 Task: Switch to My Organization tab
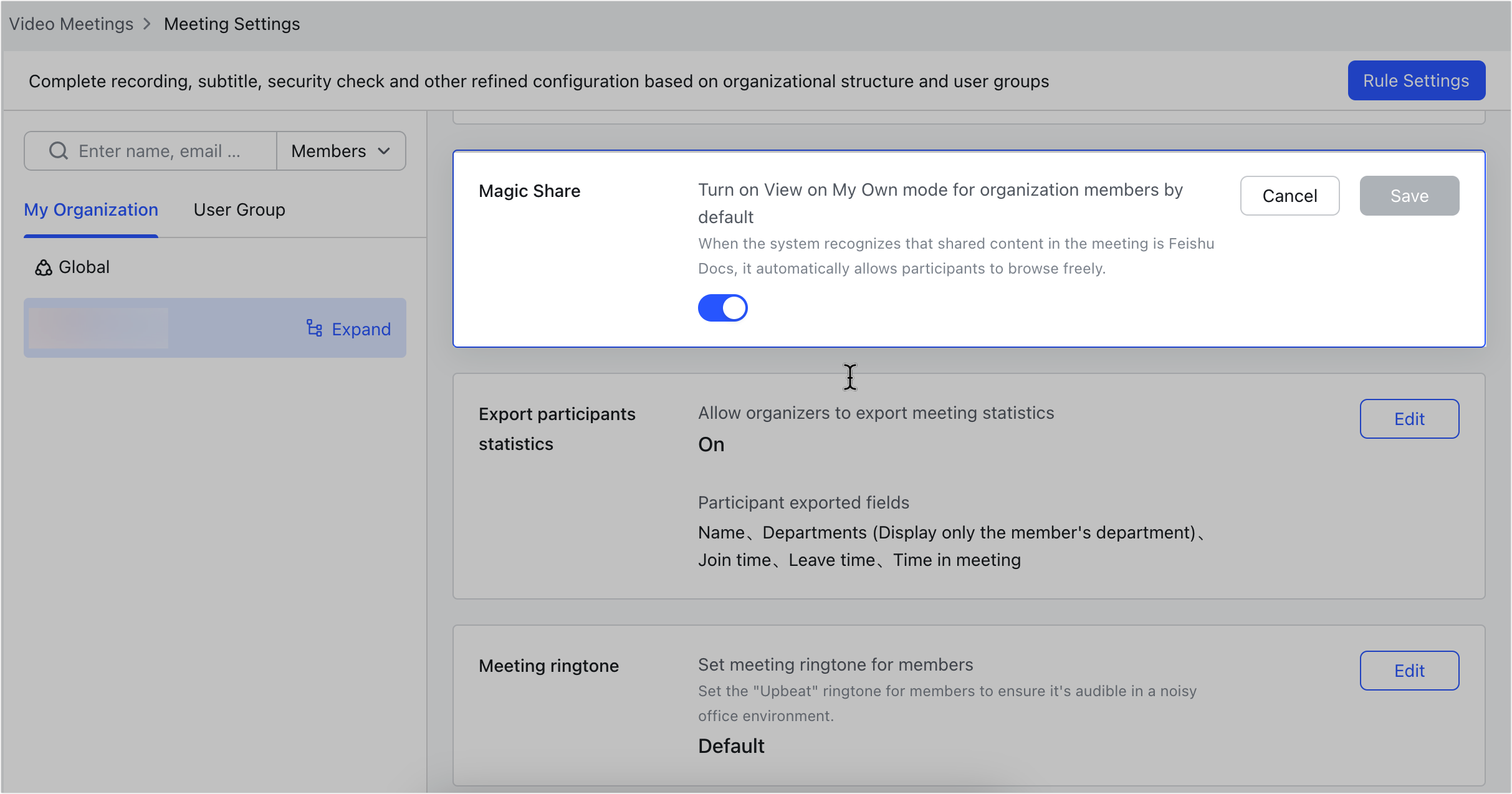pos(91,209)
